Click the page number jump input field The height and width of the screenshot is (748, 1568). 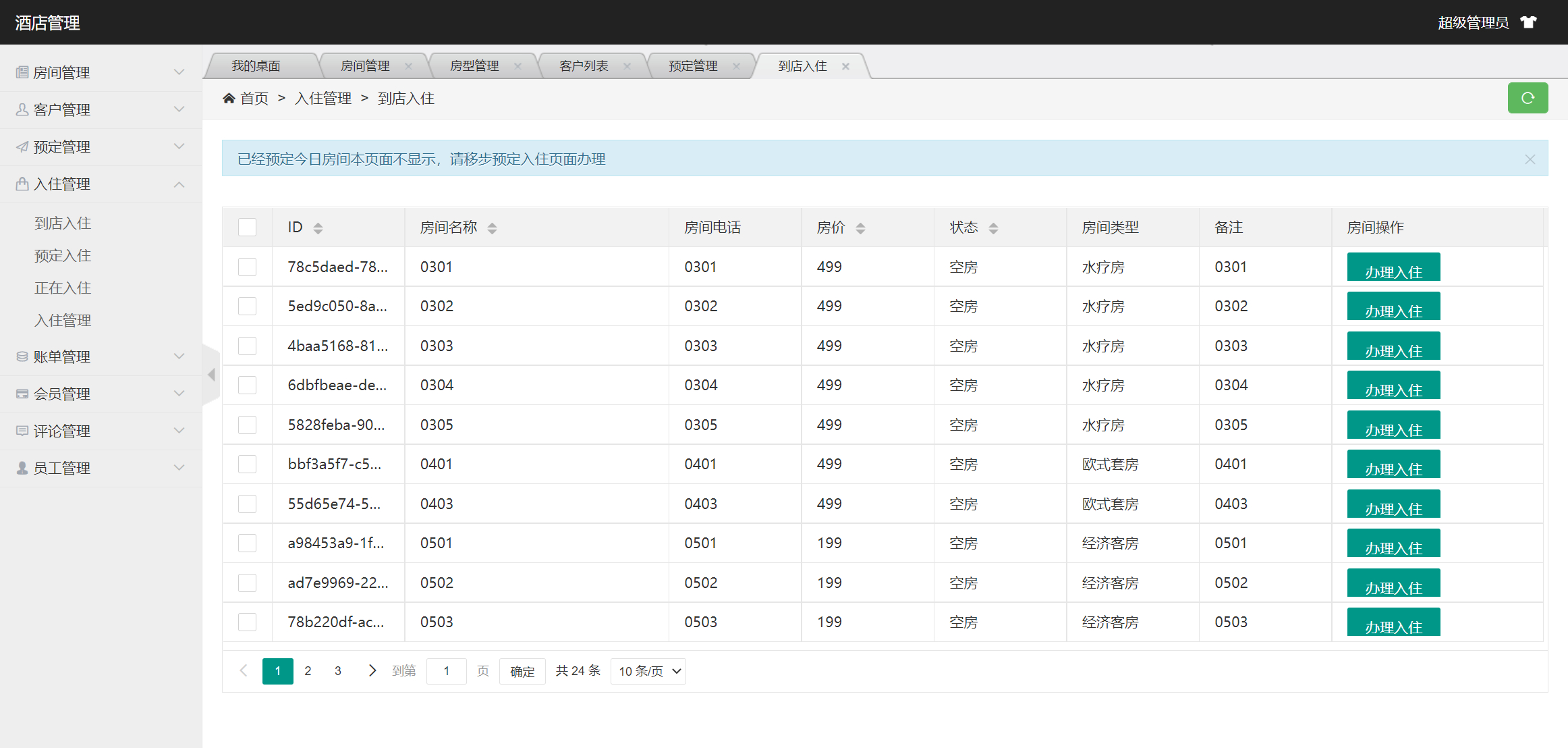[446, 671]
